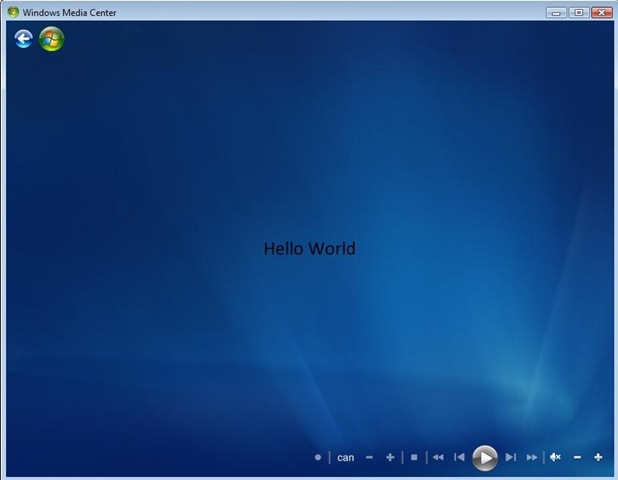Skip to previous track button

(459, 457)
